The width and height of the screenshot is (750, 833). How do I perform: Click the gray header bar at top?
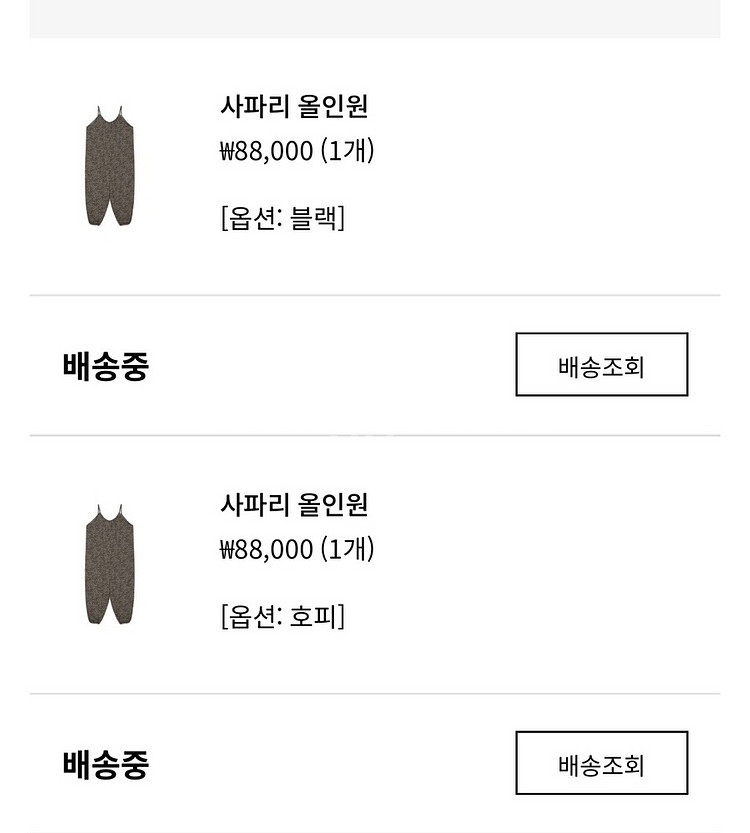(375, 18)
